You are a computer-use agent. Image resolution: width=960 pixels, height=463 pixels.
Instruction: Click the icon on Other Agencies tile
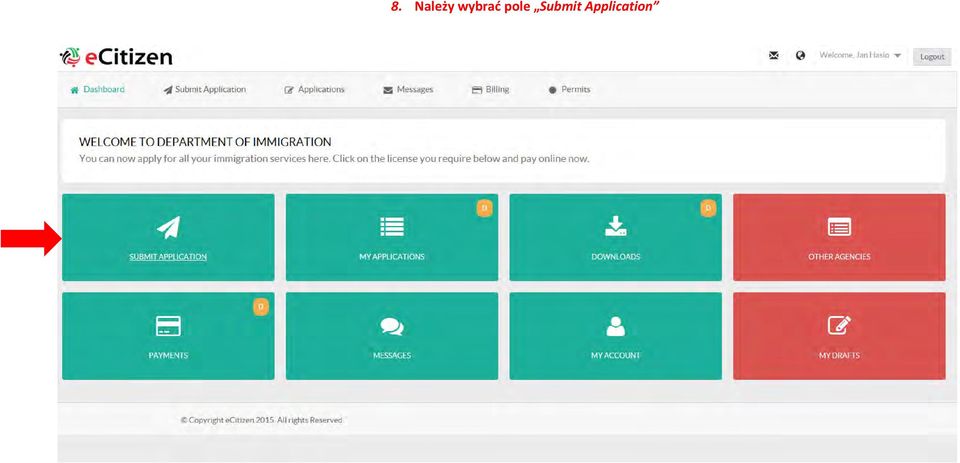click(839, 227)
